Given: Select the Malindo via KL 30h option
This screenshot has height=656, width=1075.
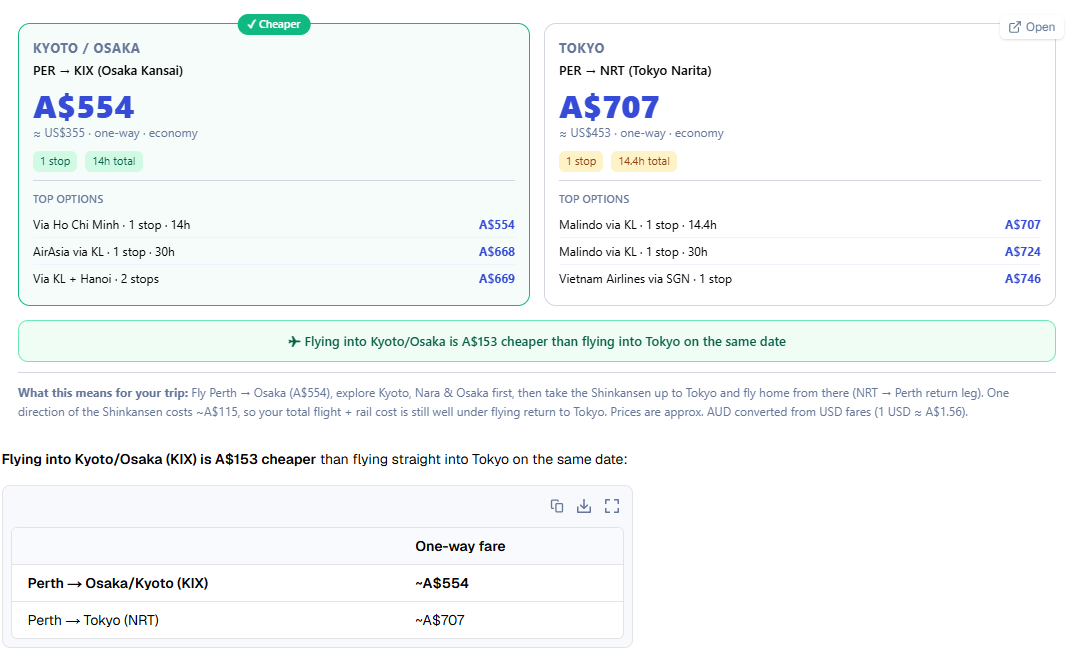Looking at the screenshot, I should [799, 252].
